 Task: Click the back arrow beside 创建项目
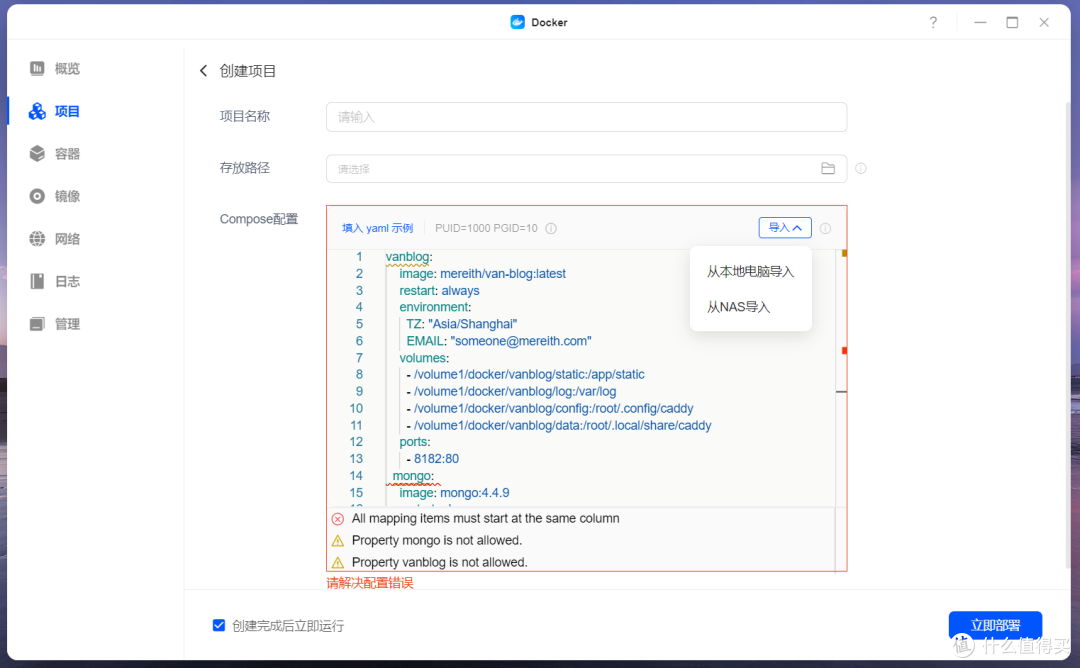click(203, 71)
